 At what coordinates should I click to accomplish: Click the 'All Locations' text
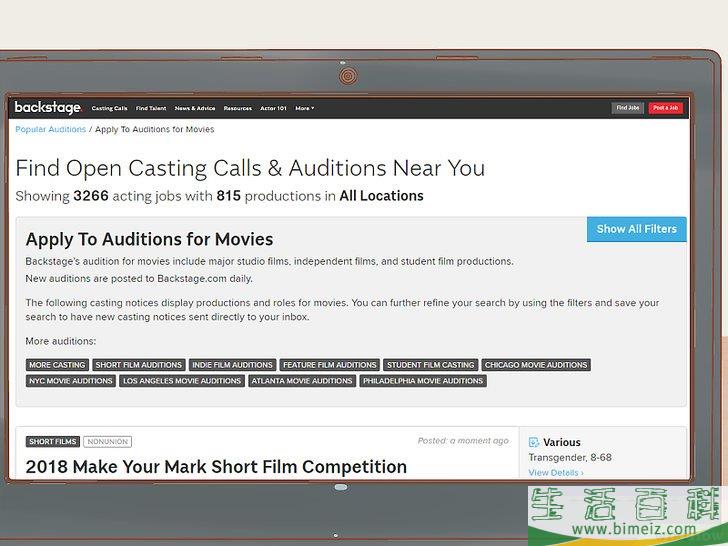pyautogui.click(x=381, y=196)
